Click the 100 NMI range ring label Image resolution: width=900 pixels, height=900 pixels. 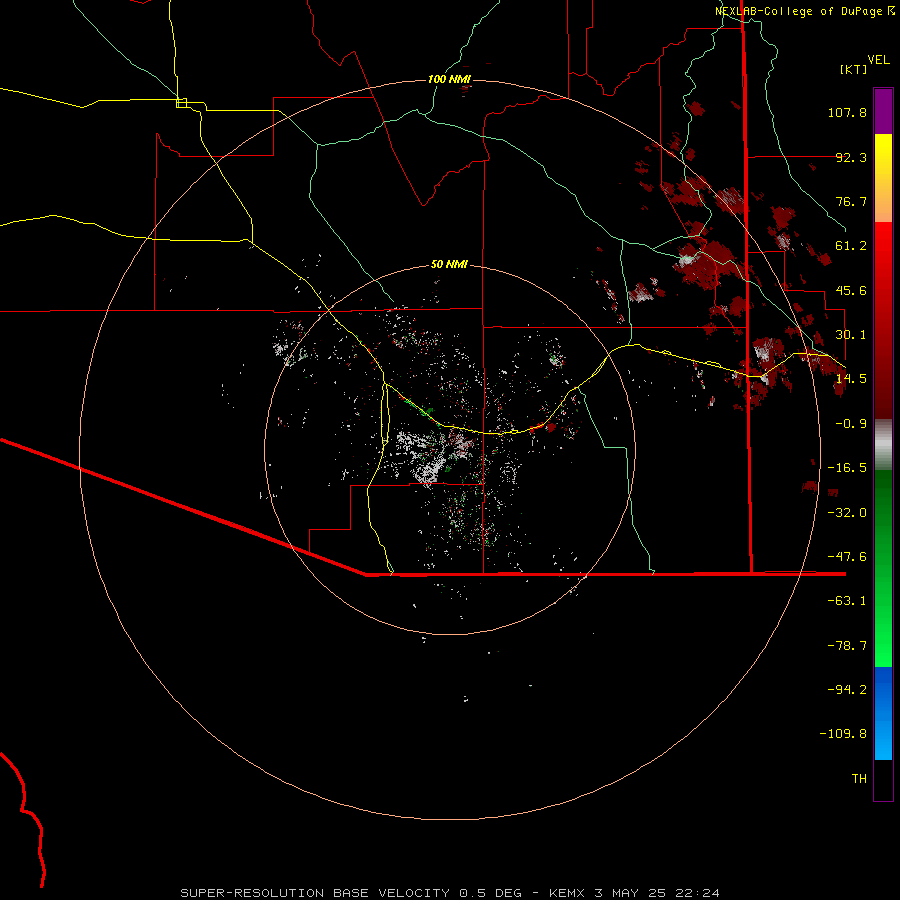click(x=449, y=79)
